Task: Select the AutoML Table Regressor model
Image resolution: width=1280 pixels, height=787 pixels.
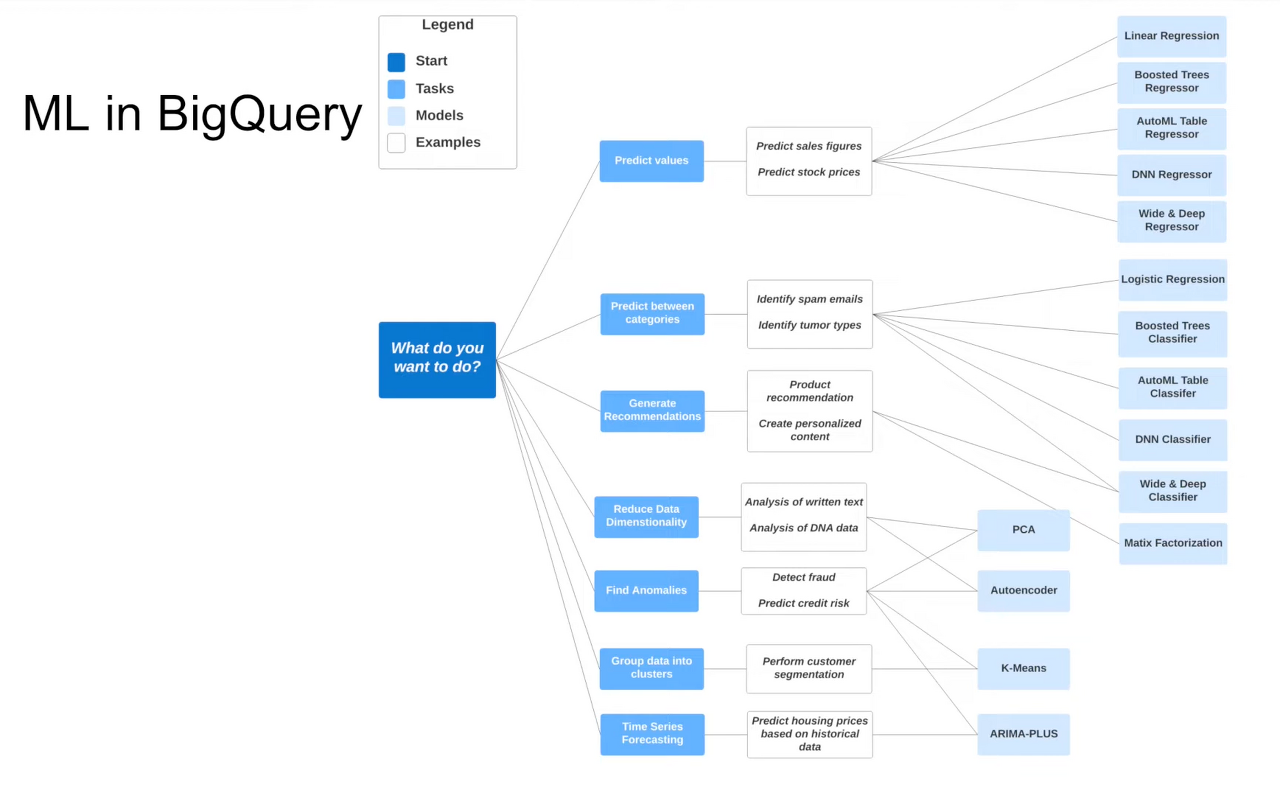Action: click(x=1171, y=128)
